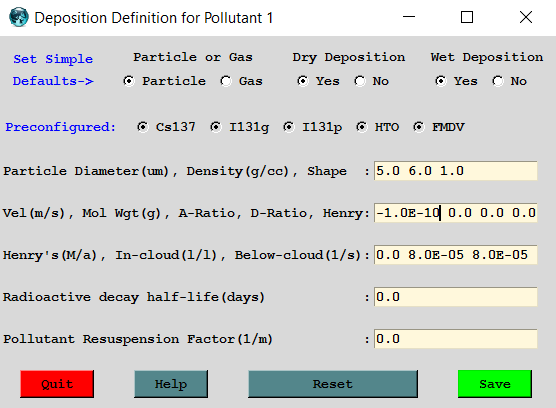Click the In-cloud and Below-cloud values field
The height and width of the screenshot is (408, 556).
[x=456, y=255]
